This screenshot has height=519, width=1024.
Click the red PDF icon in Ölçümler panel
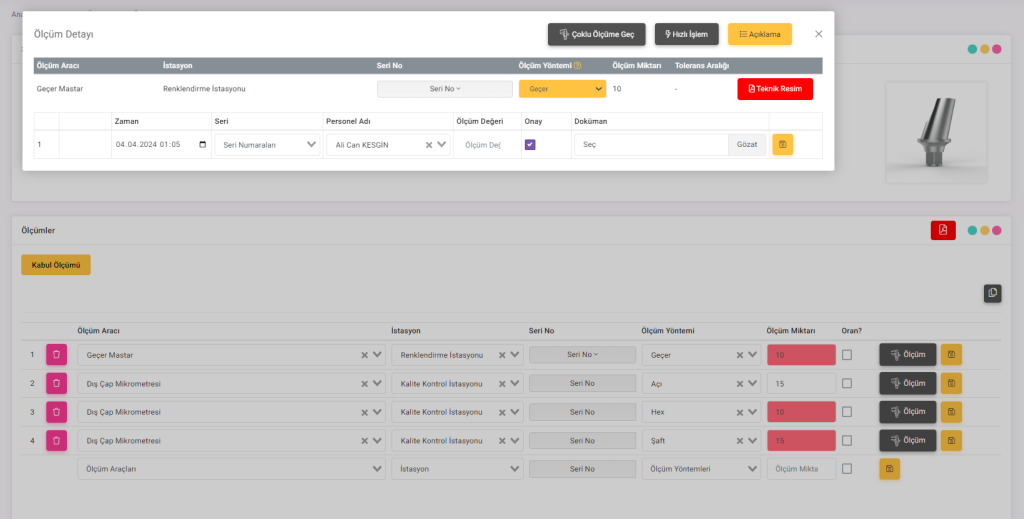(x=942, y=230)
